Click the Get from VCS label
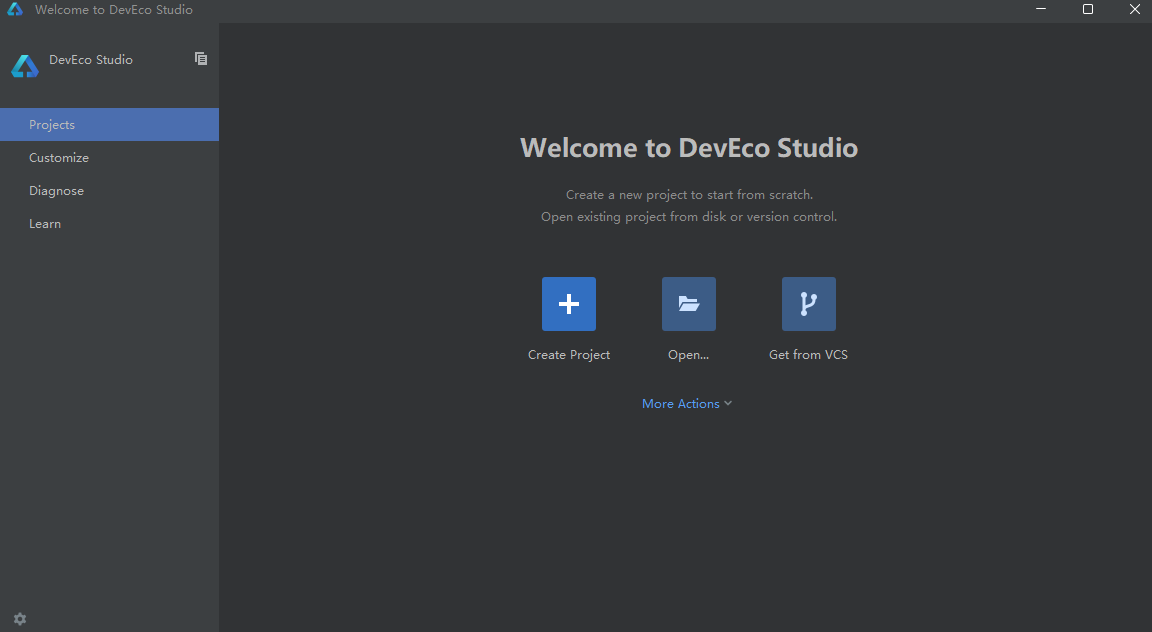The image size is (1152, 632). click(808, 354)
